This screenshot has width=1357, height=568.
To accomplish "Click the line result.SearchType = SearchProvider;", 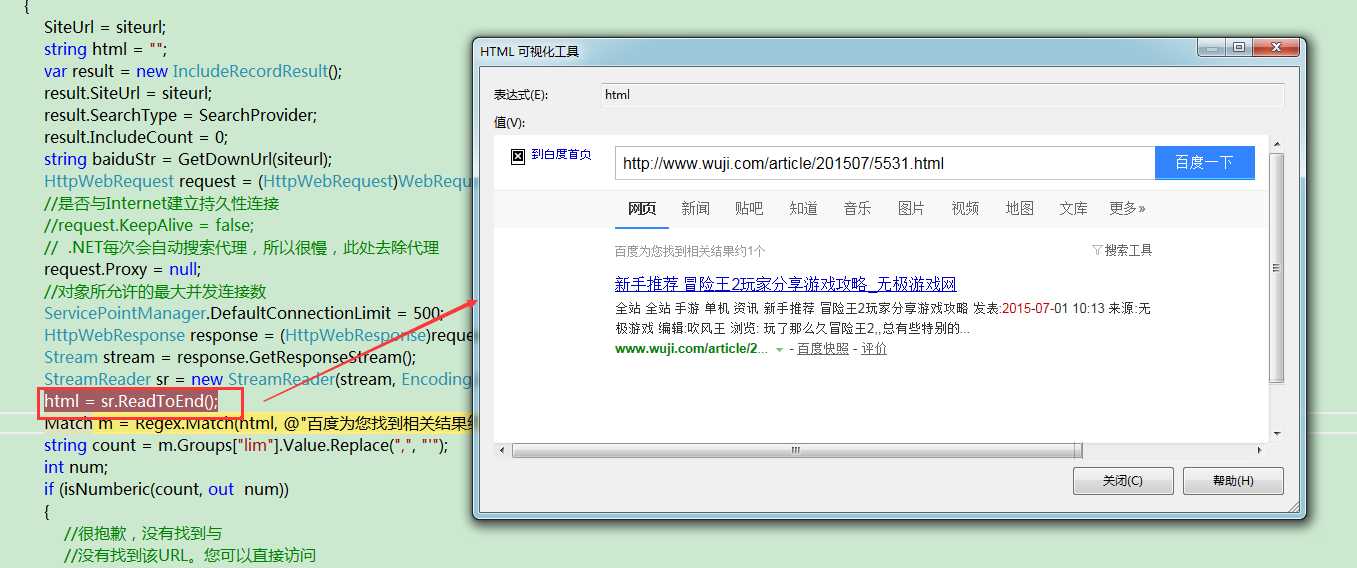I will click(180, 115).
